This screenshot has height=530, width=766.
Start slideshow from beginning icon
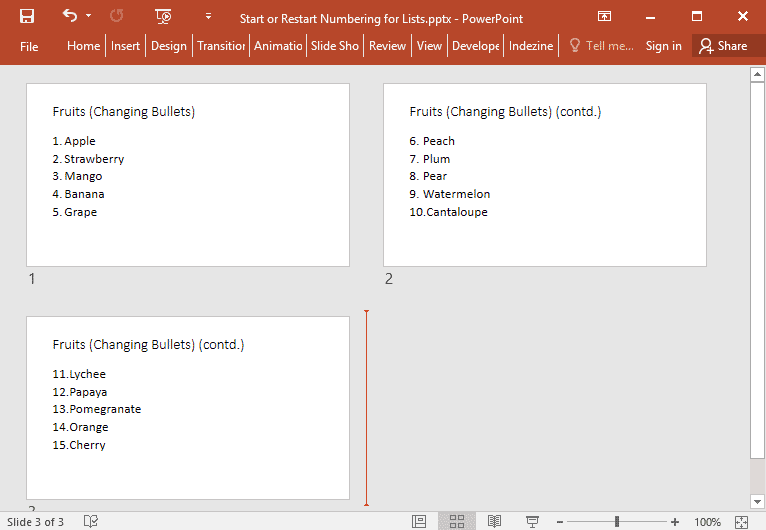(163, 16)
